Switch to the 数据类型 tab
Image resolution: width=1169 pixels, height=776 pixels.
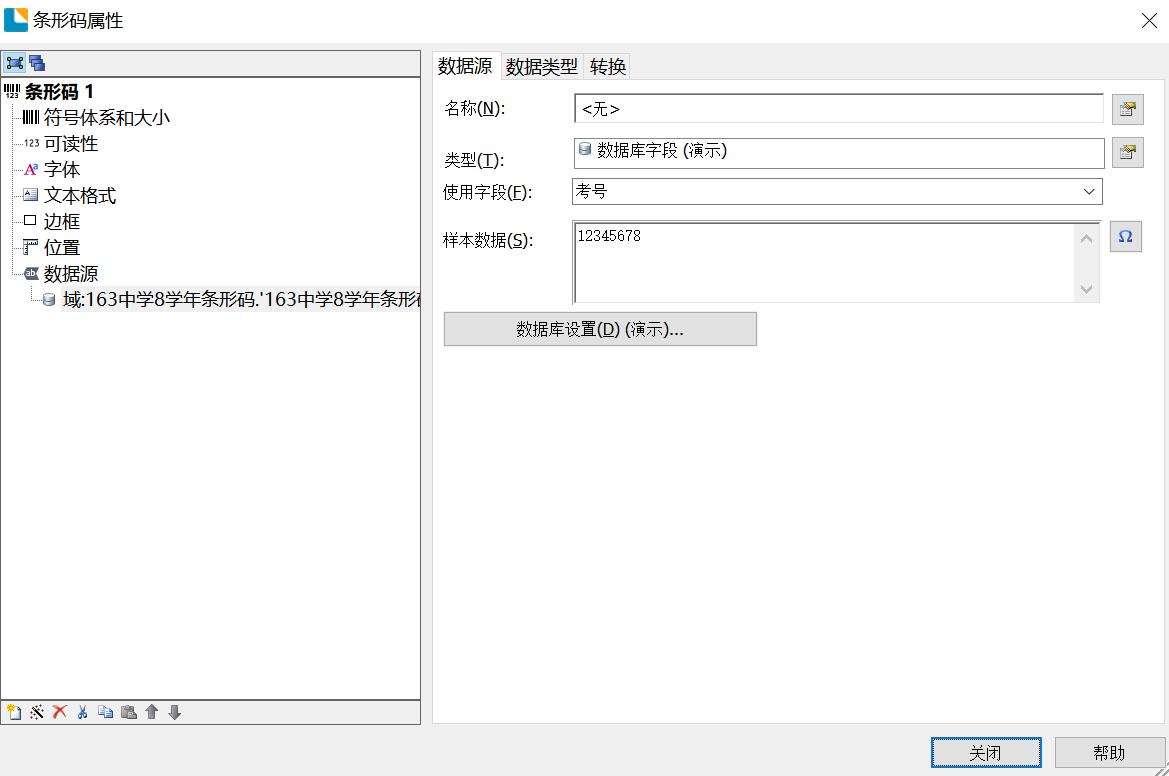pyautogui.click(x=541, y=66)
